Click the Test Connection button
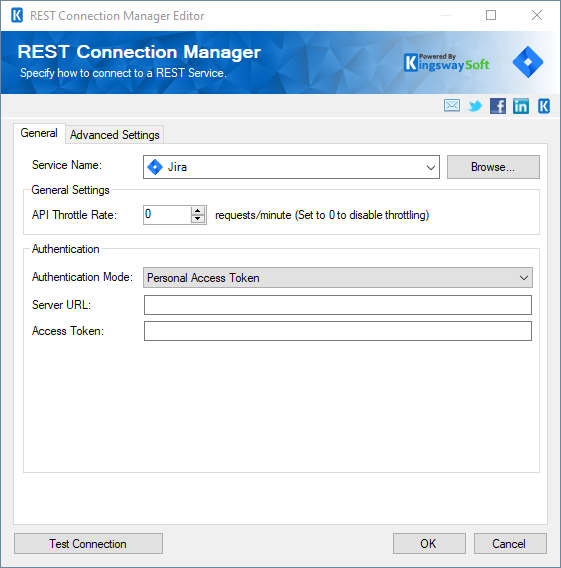The height and width of the screenshot is (568, 561). [88, 543]
